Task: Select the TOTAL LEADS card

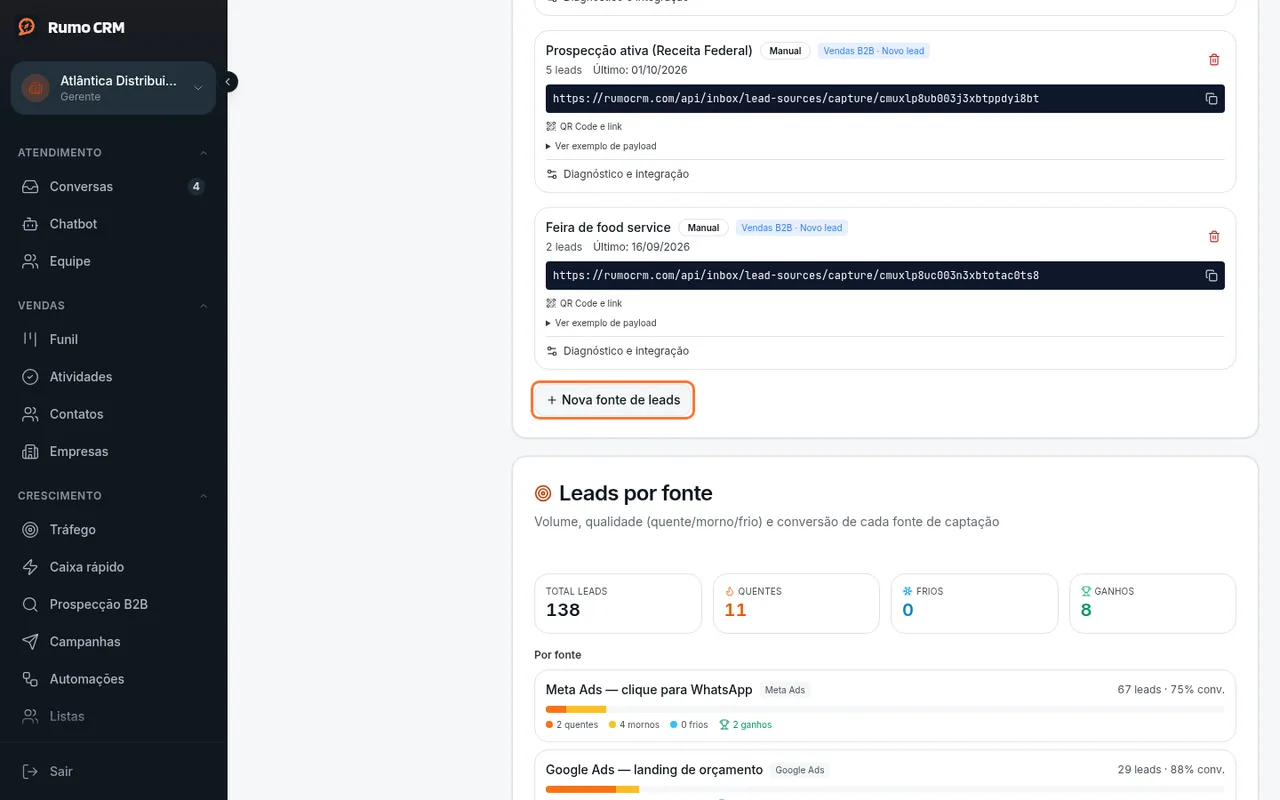Action: (x=618, y=603)
